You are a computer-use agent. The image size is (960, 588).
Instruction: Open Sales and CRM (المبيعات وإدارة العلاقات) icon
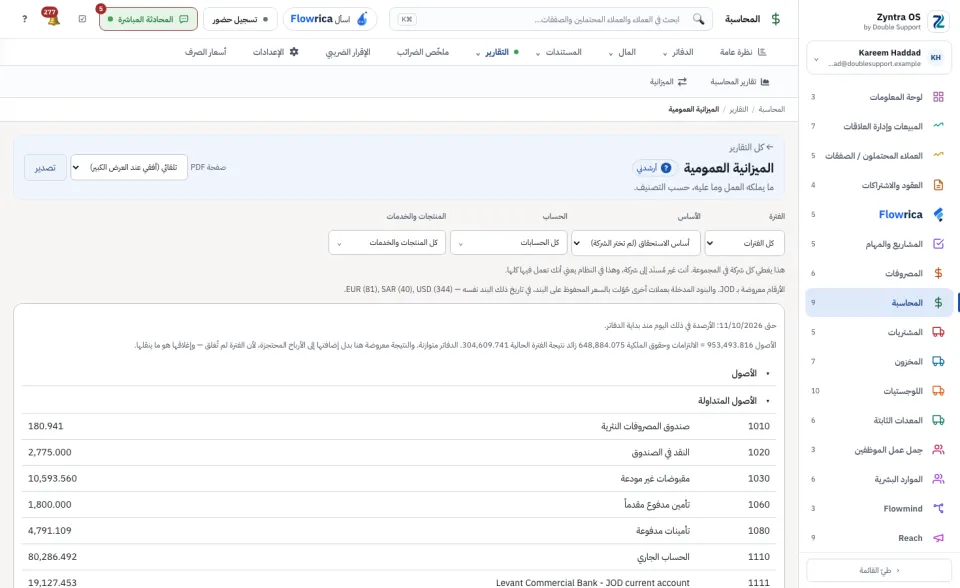coord(938,126)
